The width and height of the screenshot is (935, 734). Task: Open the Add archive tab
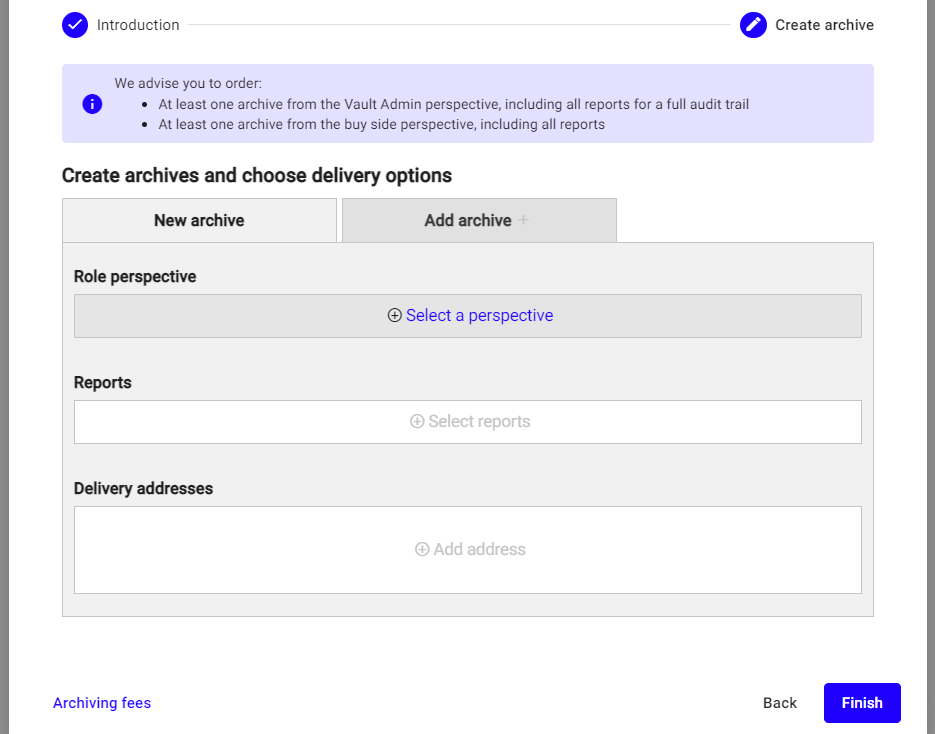coord(468,220)
